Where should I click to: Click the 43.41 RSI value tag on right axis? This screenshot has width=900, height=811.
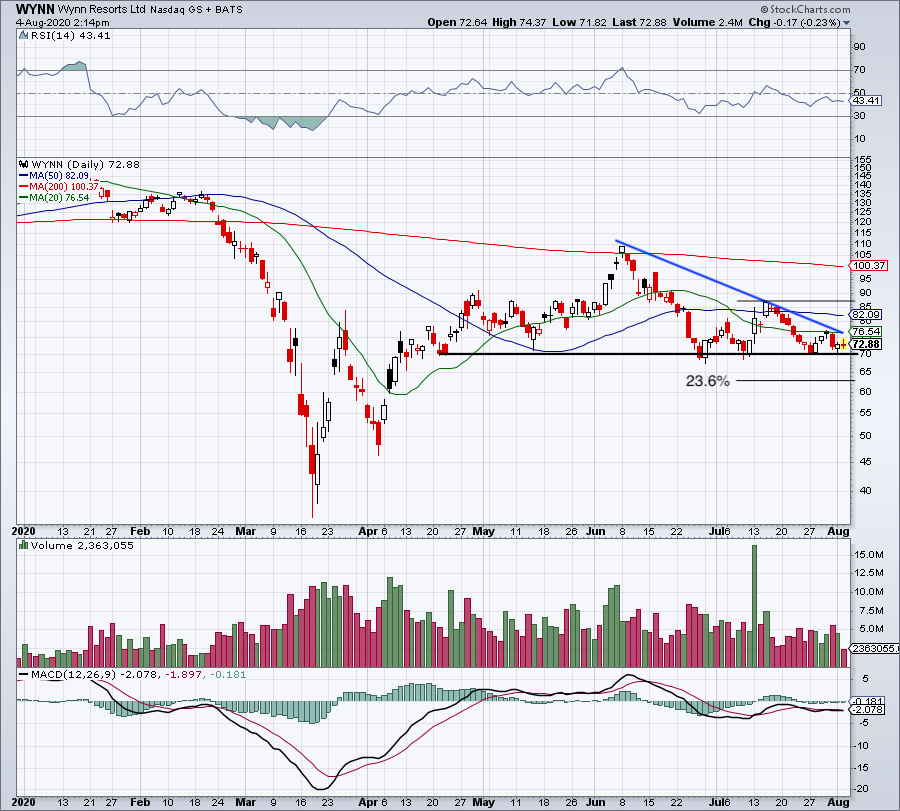[x=866, y=100]
